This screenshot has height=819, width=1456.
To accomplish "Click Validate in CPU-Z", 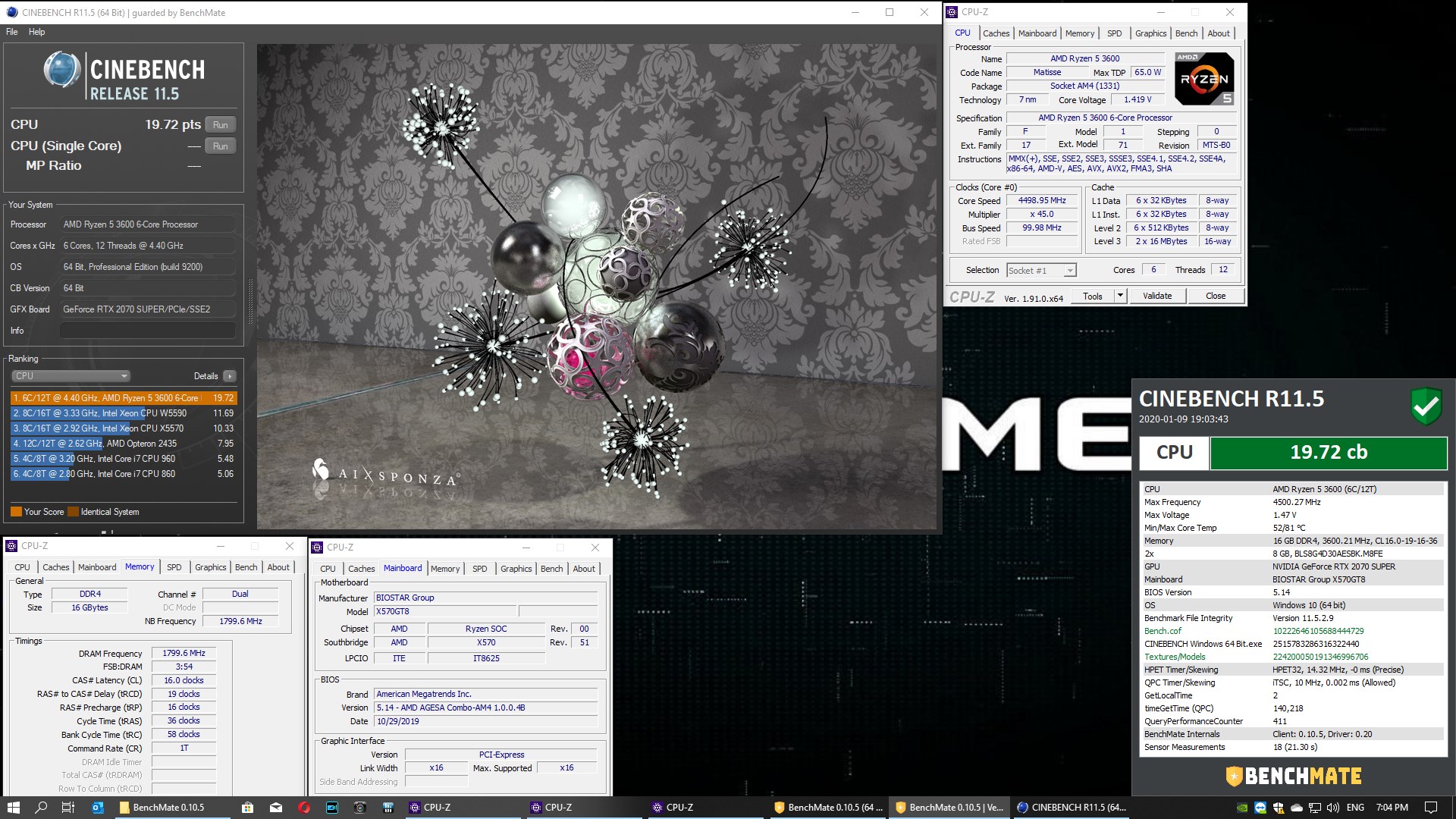I will coord(1157,297).
